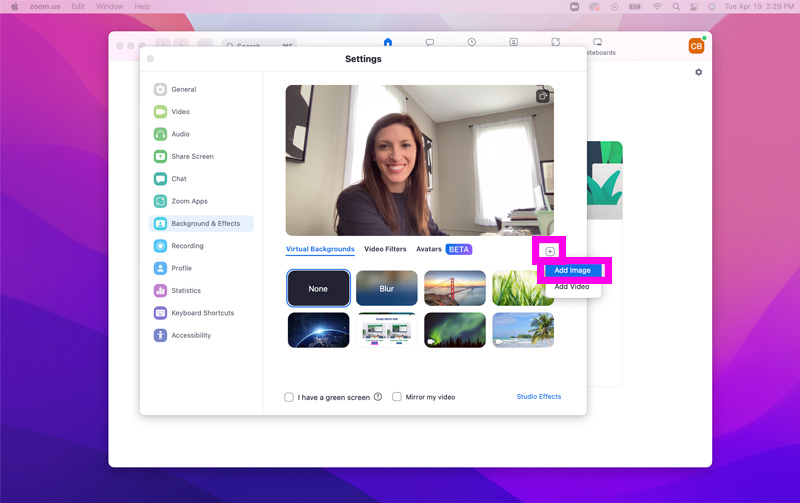The image size is (800, 503).
Task: Select northern lights video background
Action: coord(455,330)
